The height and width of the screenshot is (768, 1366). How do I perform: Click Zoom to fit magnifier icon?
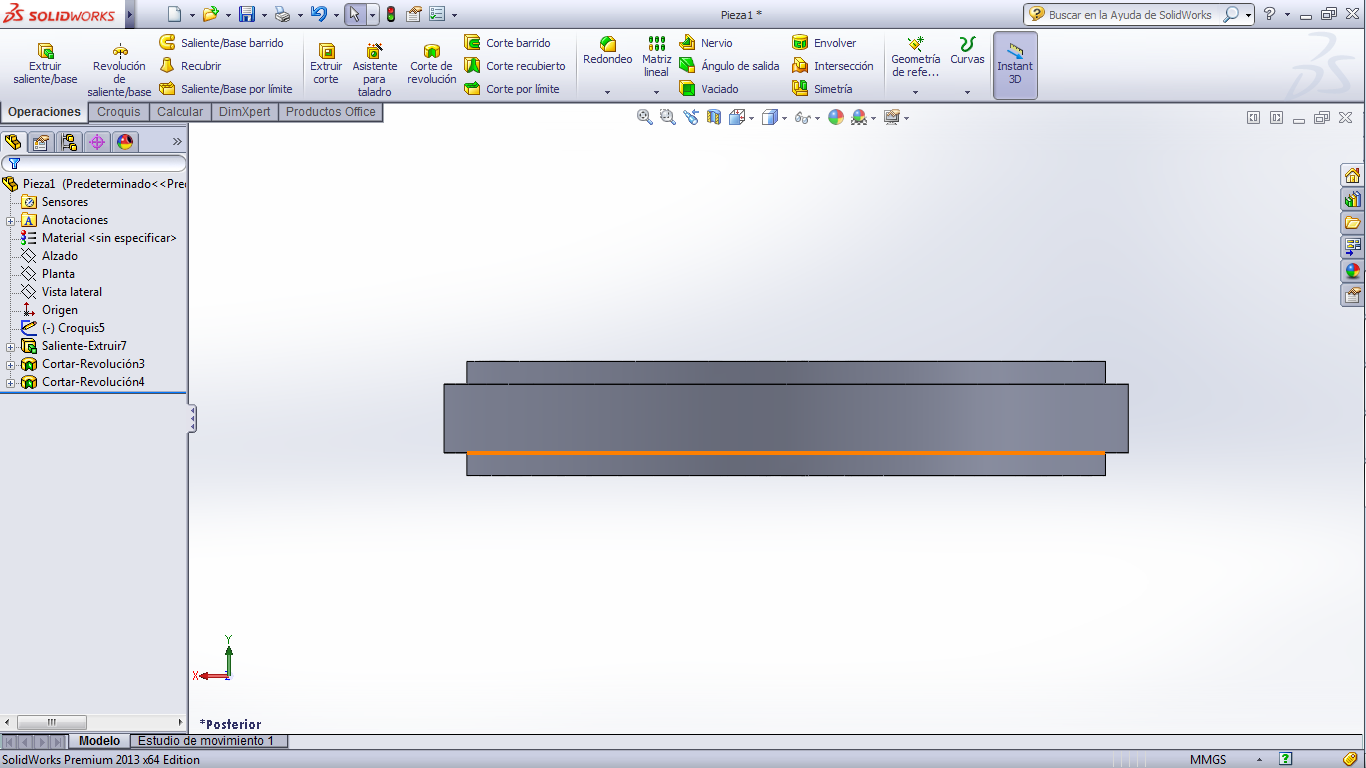[645, 117]
